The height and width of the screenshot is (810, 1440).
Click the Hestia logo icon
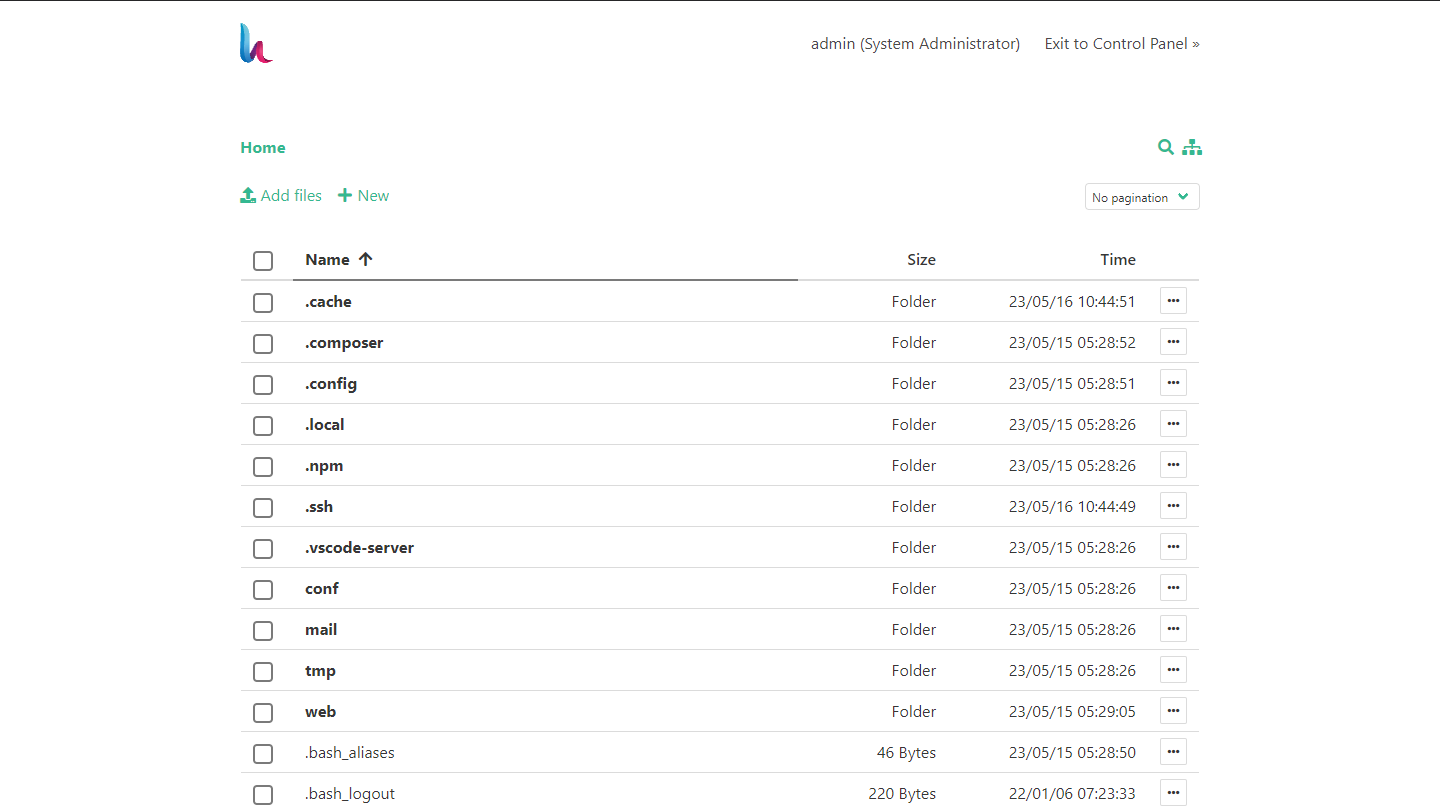coord(256,44)
